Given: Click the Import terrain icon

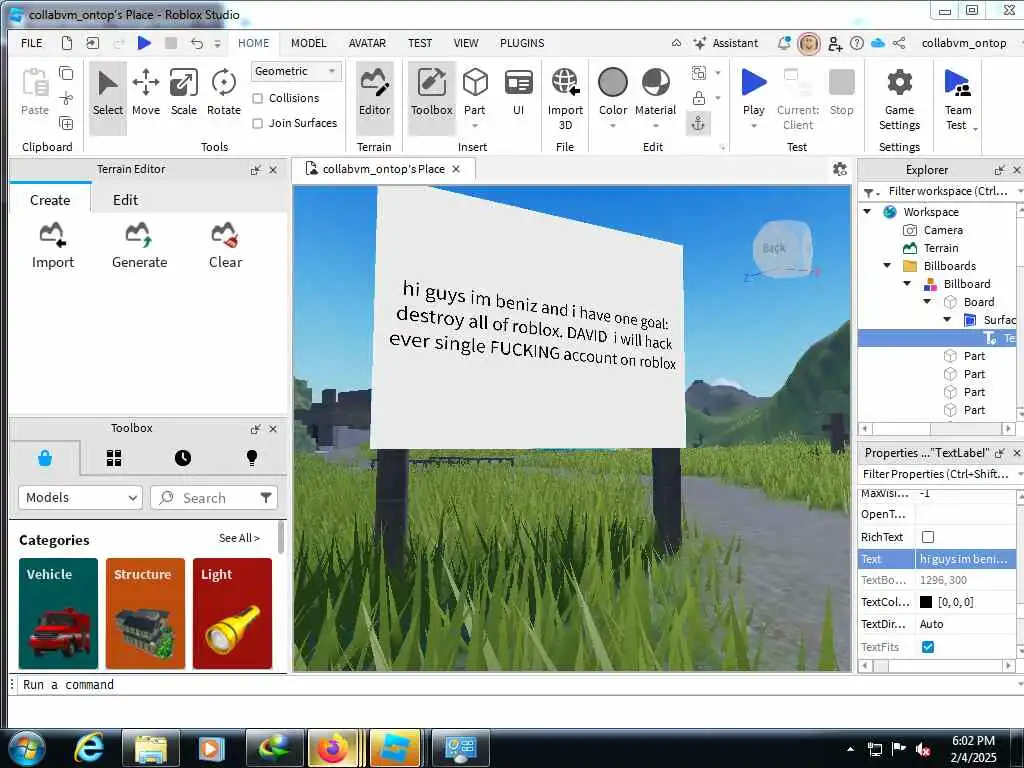Looking at the screenshot, I should pos(53,246).
